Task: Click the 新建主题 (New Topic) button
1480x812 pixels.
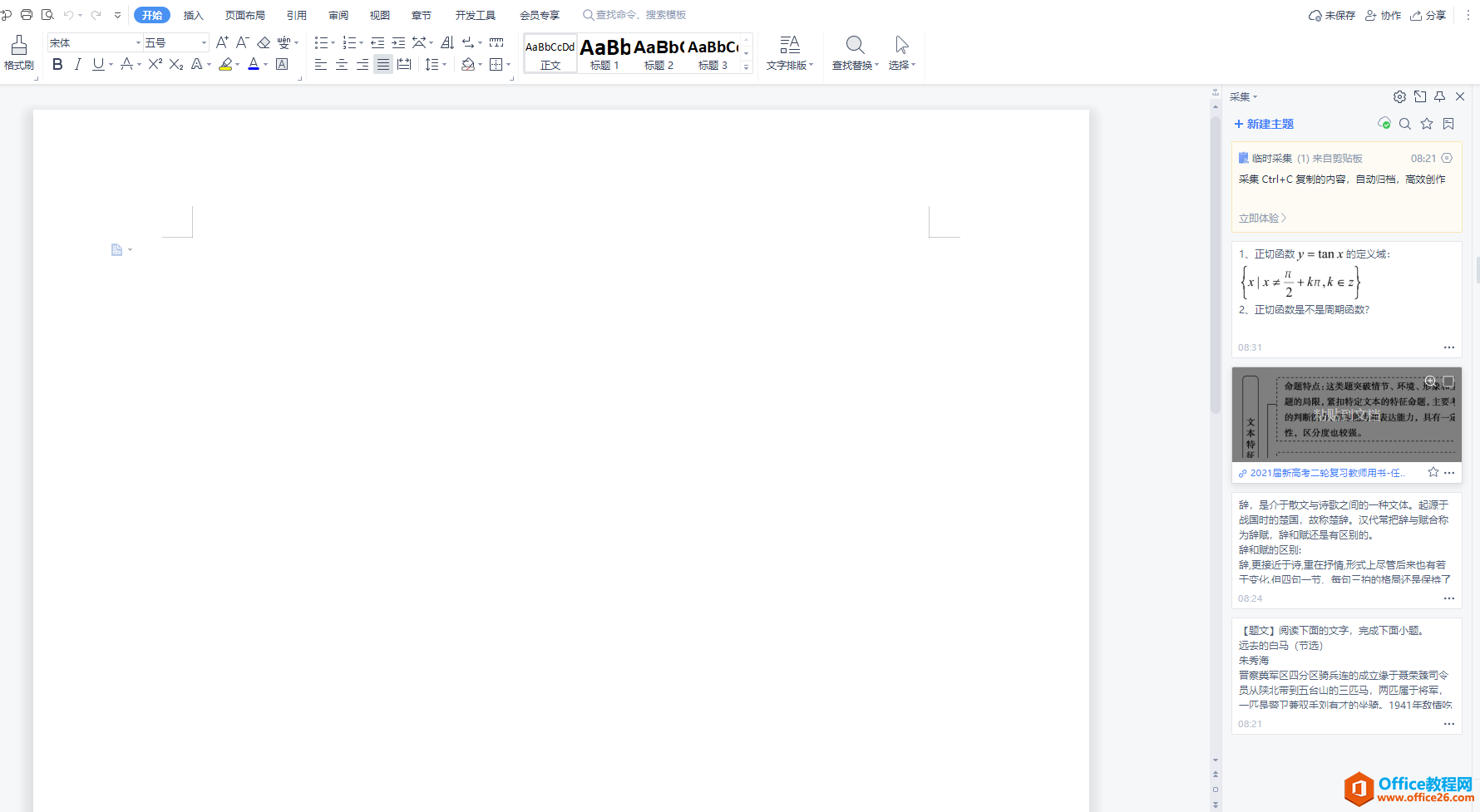Action: pos(1264,124)
